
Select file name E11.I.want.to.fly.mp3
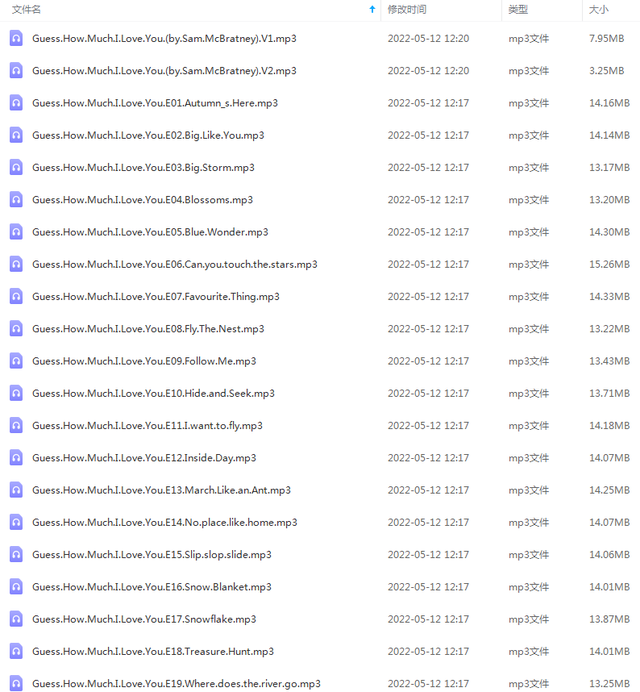click(147, 425)
